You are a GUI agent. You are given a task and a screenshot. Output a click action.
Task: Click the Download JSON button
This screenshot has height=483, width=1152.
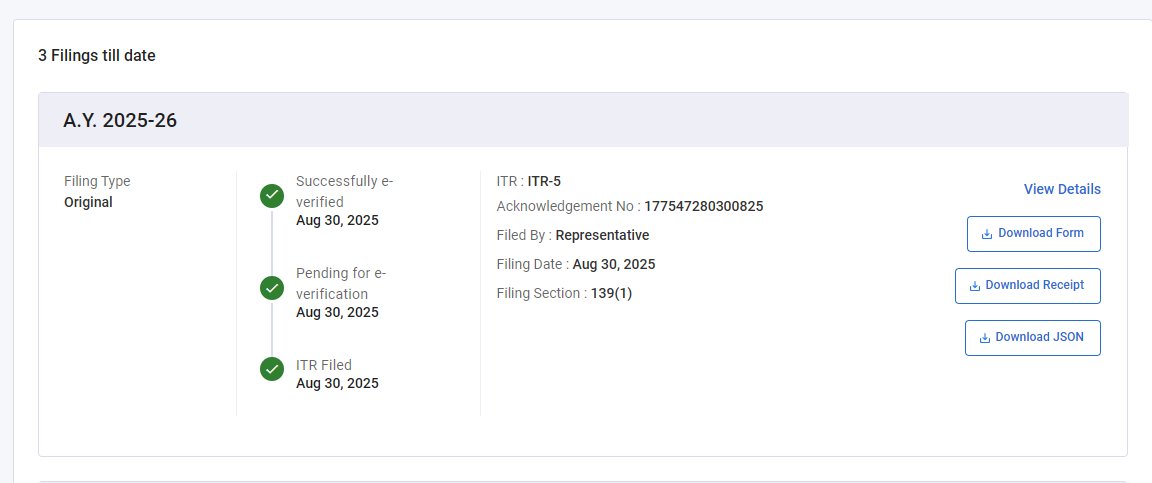1032,337
